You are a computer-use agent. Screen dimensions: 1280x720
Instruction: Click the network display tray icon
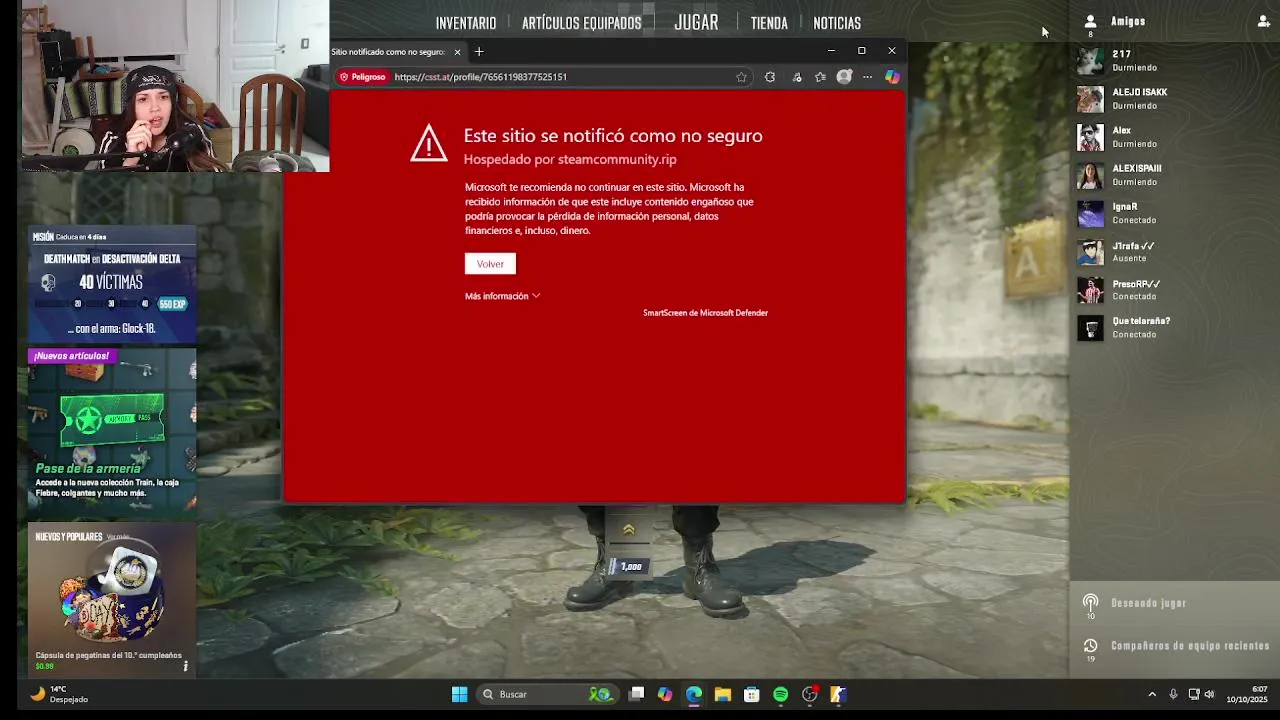[1193, 694]
